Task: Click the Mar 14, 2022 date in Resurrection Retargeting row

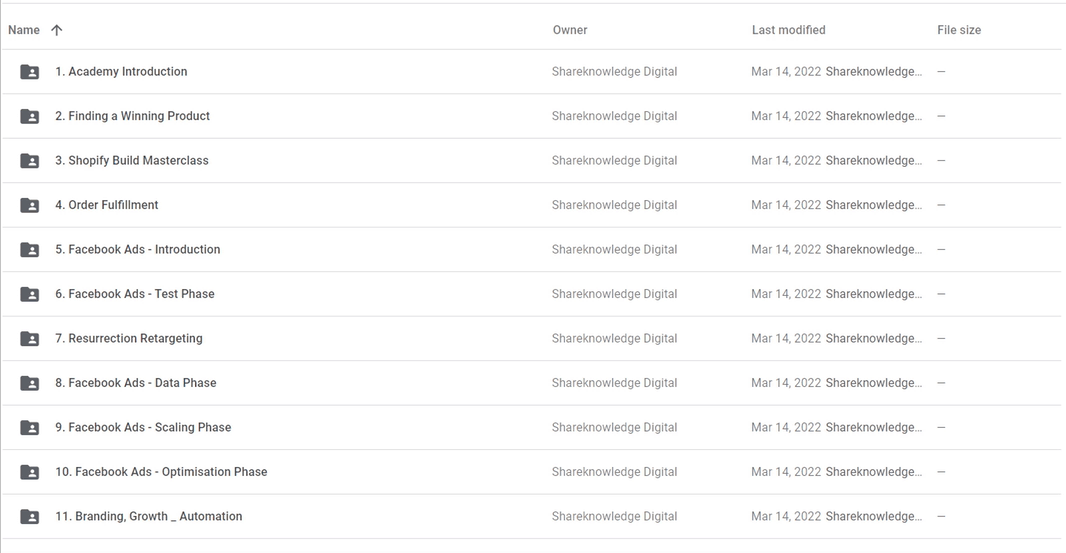Action: (786, 339)
